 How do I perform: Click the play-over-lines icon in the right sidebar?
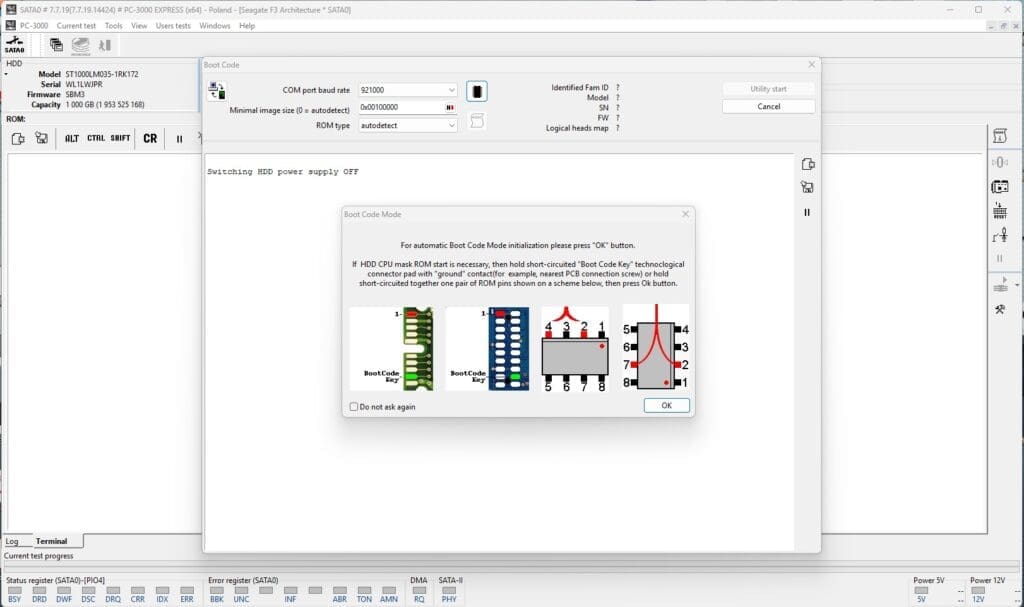click(x=1000, y=285)
